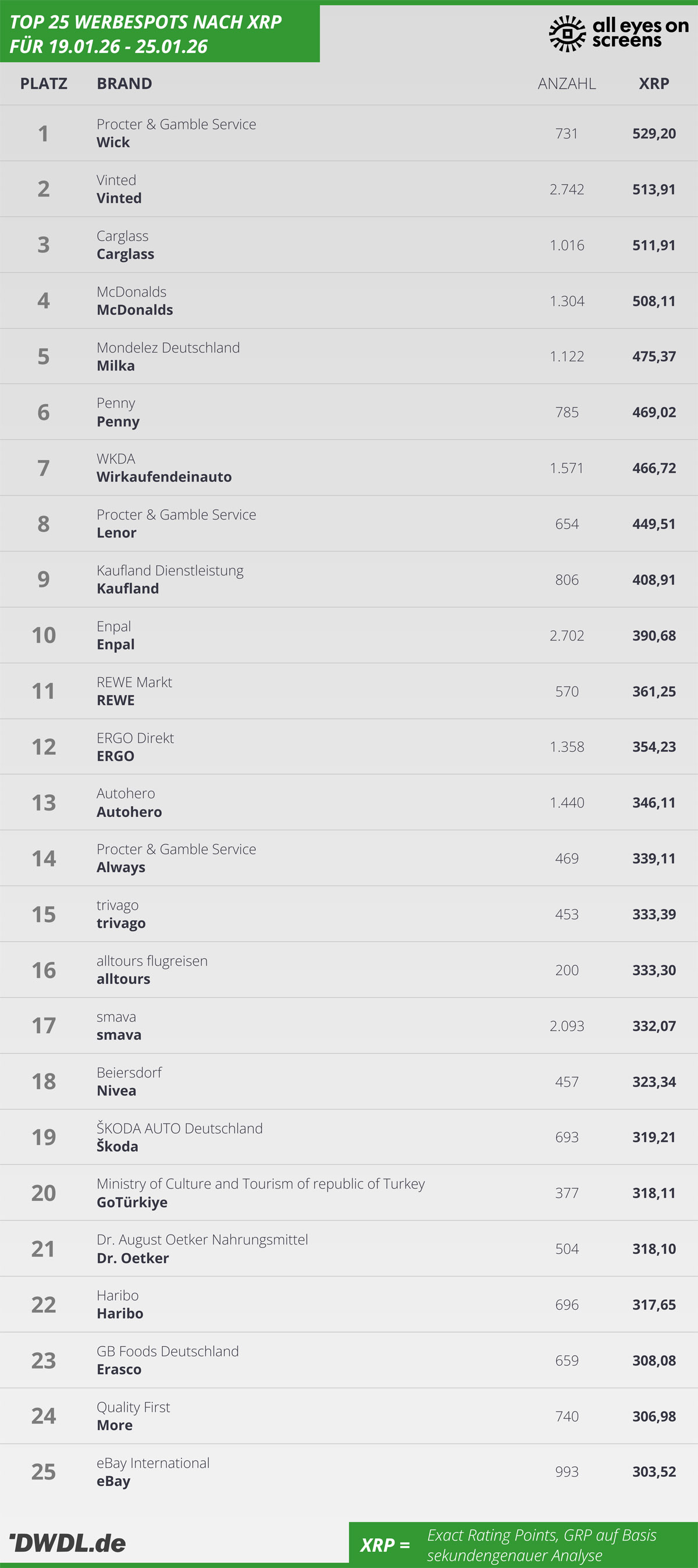Click the XRP column header

654,83
